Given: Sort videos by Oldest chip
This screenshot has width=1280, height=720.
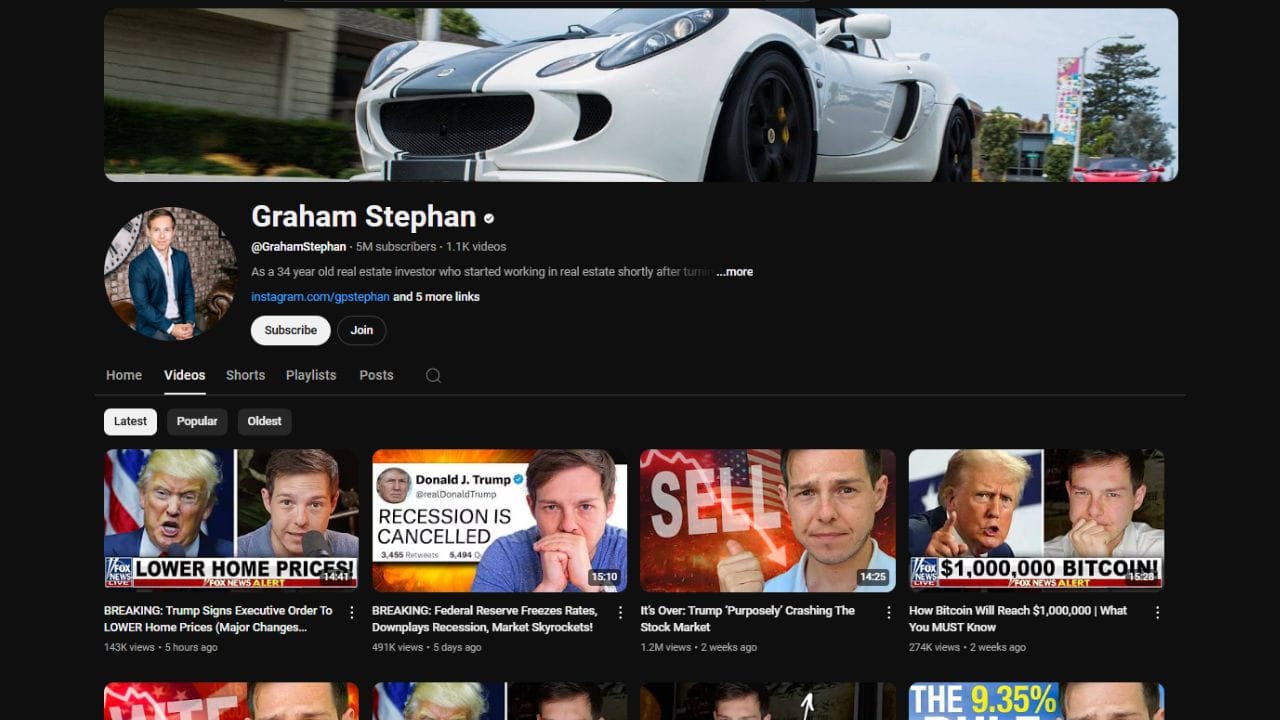Looking at the screenshot, I should click(x=265, y=421).
